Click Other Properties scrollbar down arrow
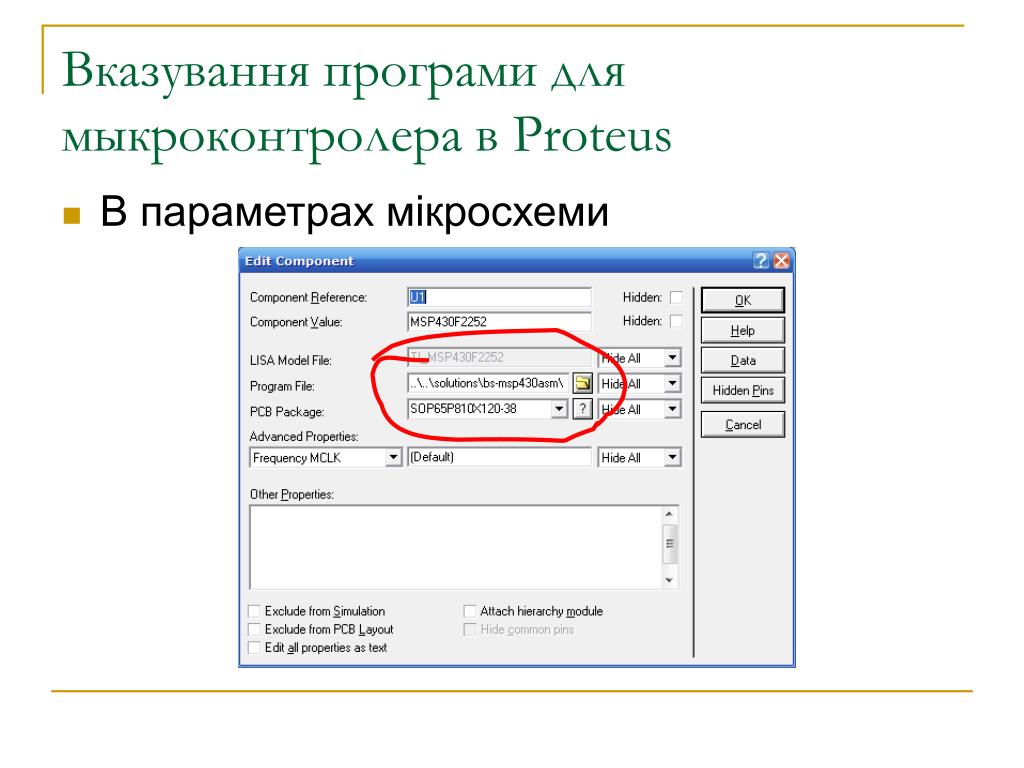Viewport: 1024px width, 768px height. [x=669, y=581]
